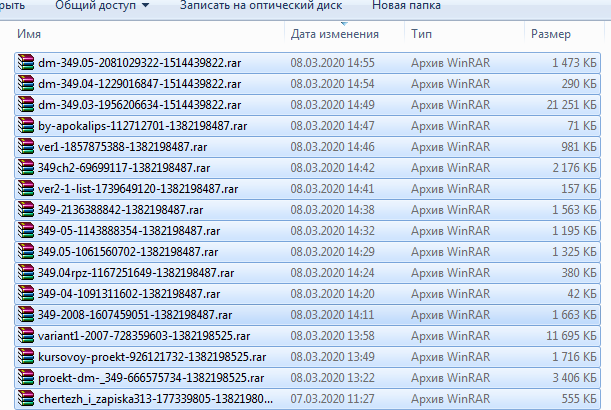Click the date 08.03.2020 14:42
The height and width of the screenshot is (410, 611).
(x=332, y=168)
